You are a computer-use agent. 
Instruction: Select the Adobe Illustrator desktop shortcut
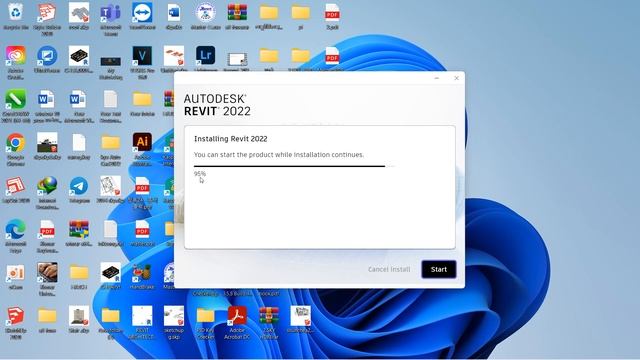pyautogui.click(x=142, y=149)
